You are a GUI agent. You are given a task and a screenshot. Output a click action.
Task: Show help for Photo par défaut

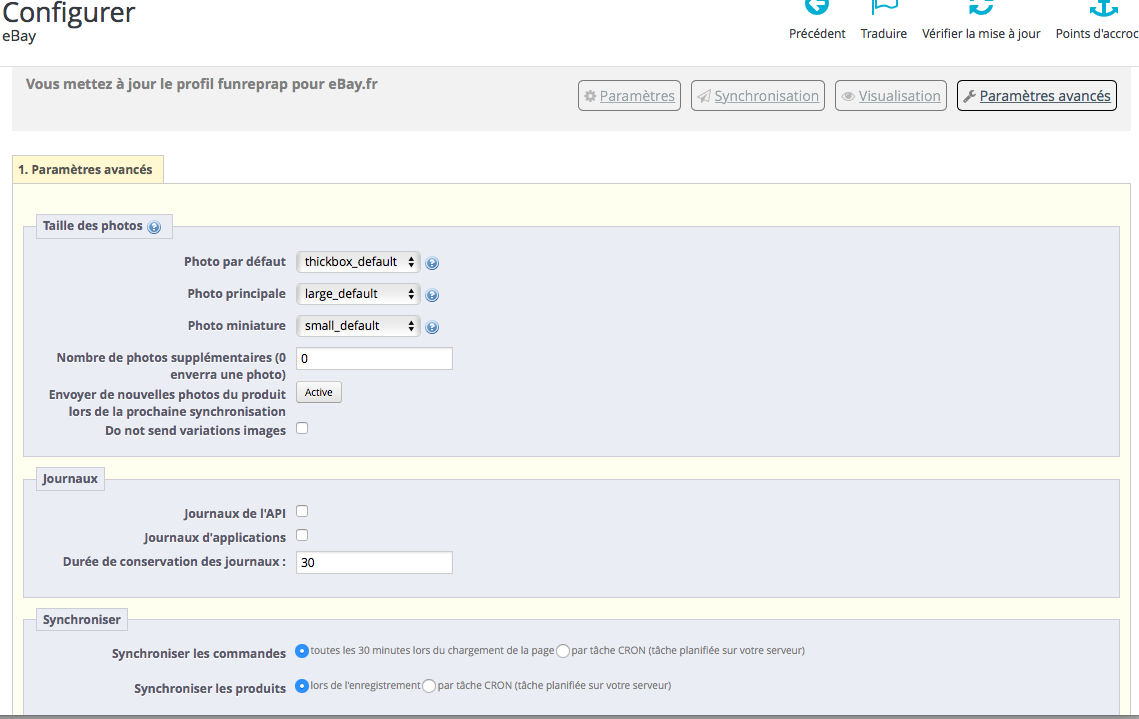coord(432,263)
